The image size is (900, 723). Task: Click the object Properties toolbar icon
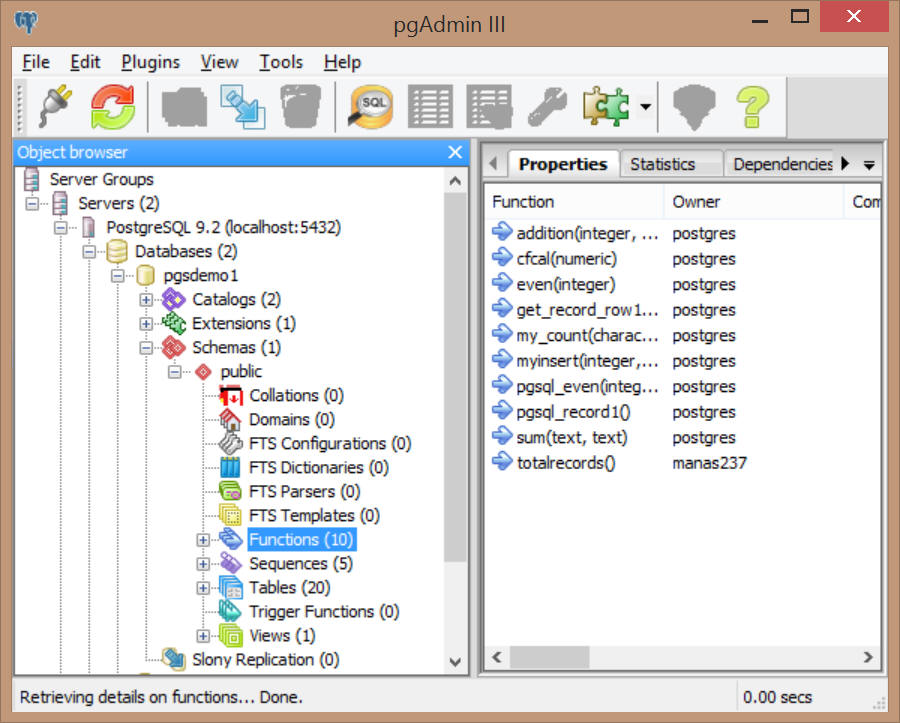[184, 107]
